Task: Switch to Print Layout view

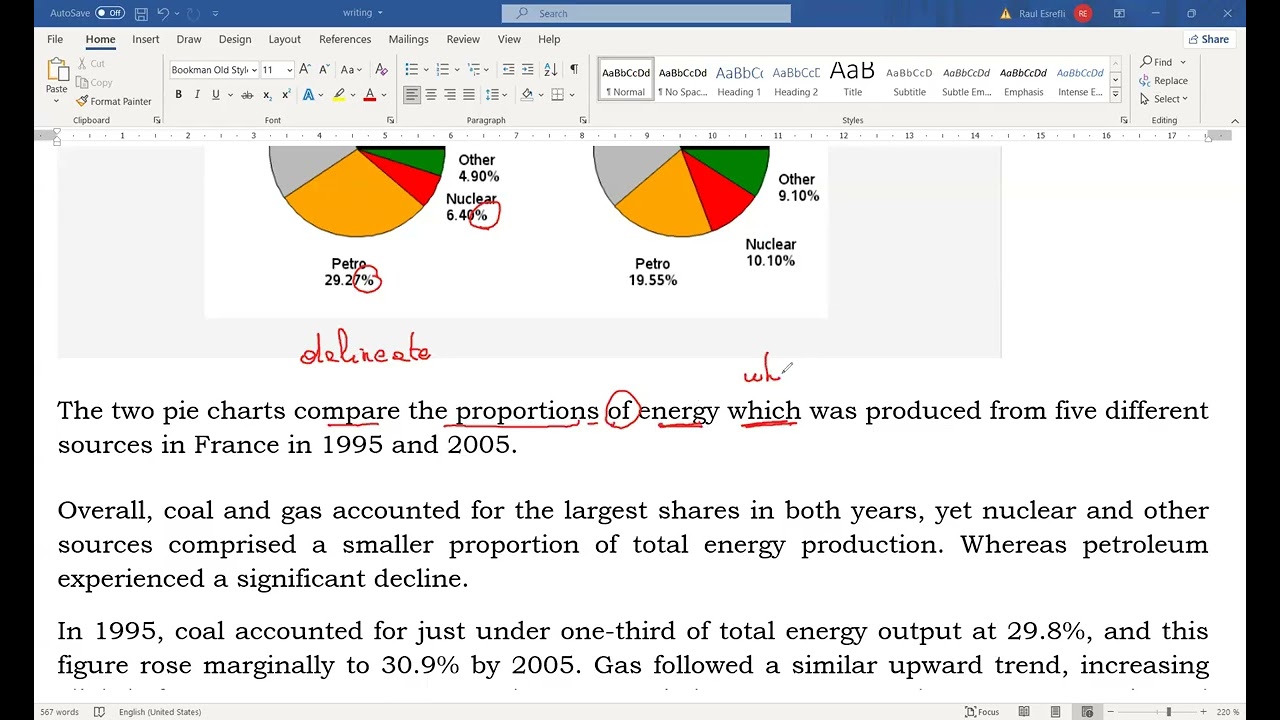Action: pos(1055,711)
